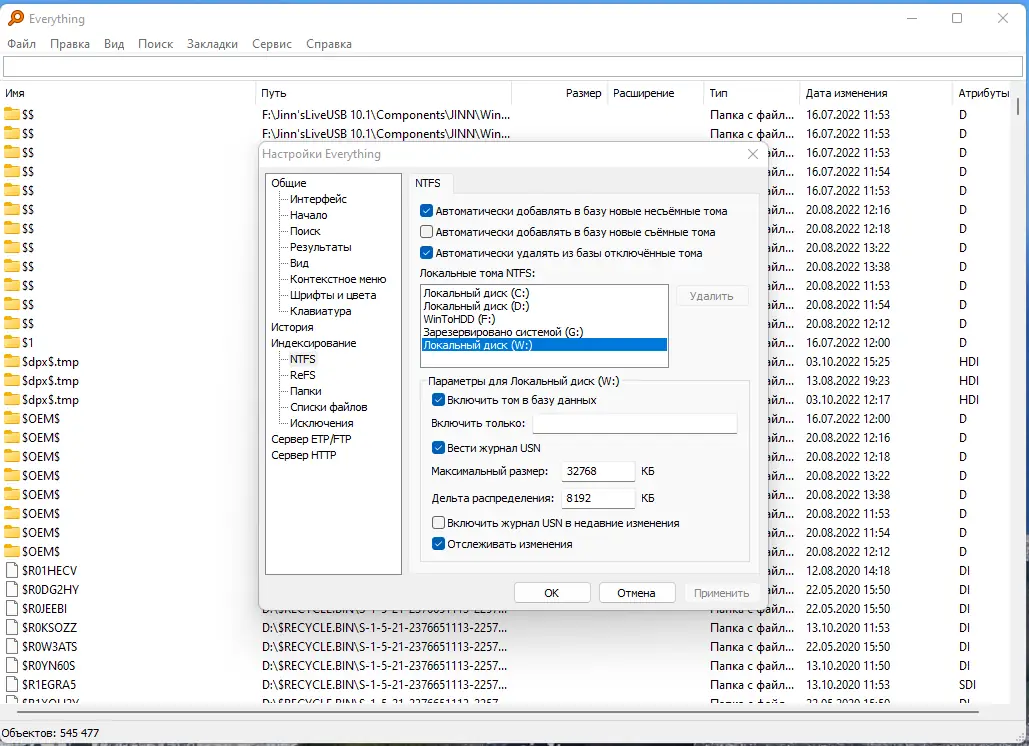Open the Сервис menu
1029x746 pixels.
272,44
